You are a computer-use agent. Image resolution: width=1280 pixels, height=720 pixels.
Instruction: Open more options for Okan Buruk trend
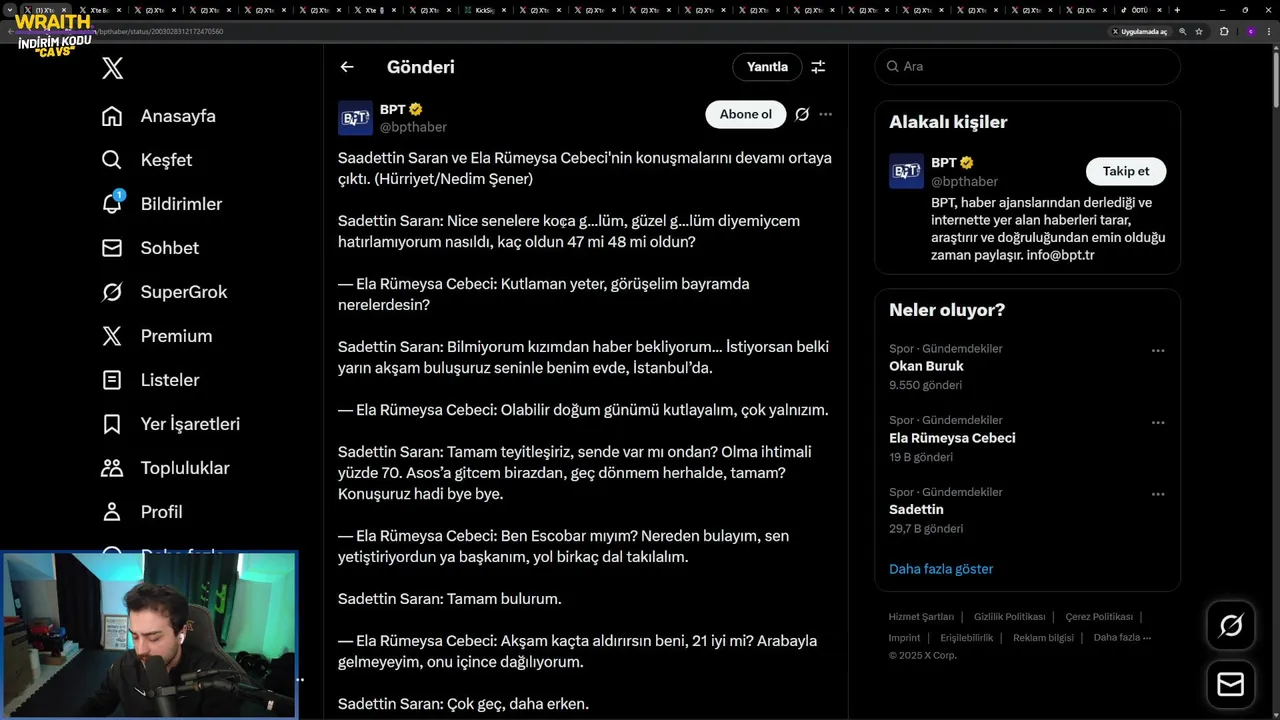click(1158, 351)
